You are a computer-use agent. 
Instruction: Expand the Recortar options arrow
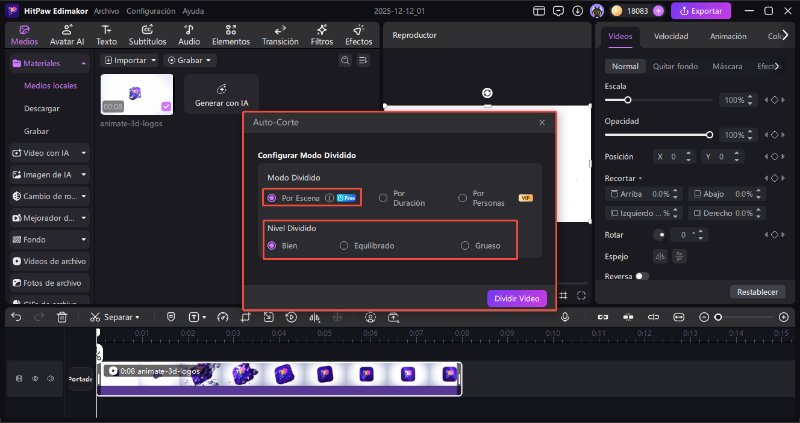640,179
